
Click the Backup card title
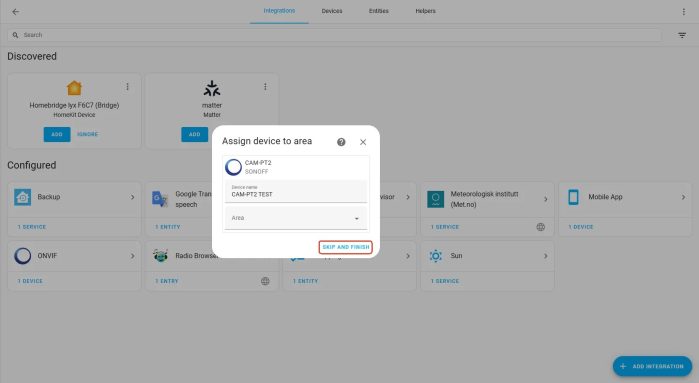coord(49,197)
